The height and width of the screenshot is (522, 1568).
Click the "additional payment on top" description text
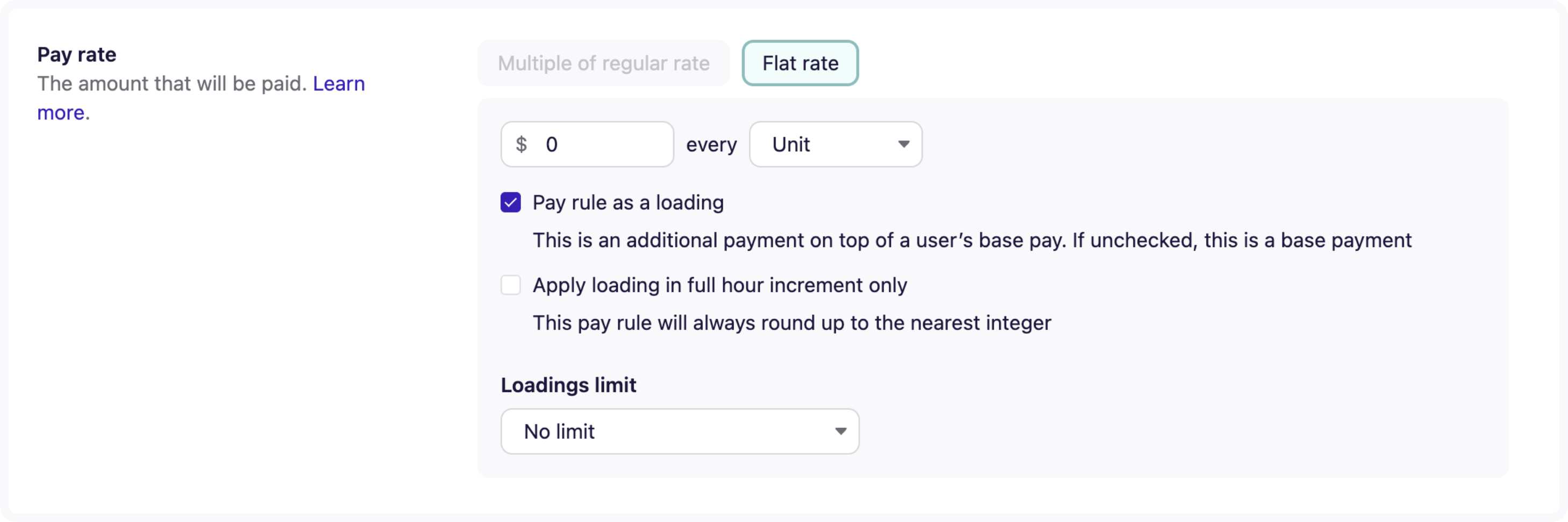(972, 241)
